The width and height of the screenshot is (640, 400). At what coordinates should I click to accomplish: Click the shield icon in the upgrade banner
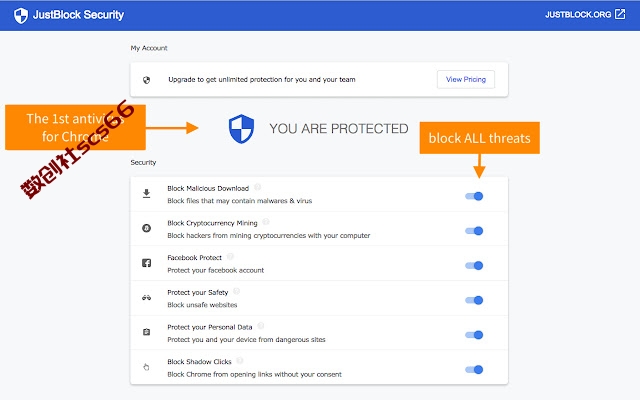(x=146, y=80)
